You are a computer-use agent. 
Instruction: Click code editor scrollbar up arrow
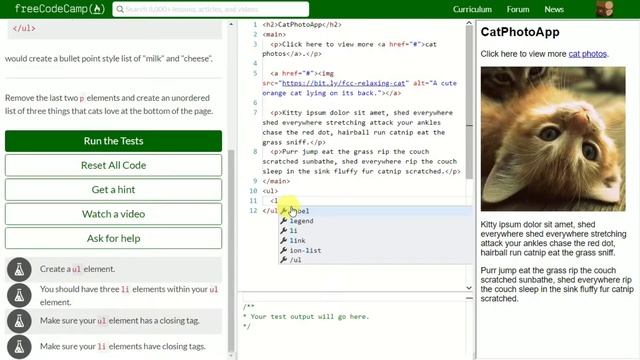pyautogui.click(x=469, y=23)
